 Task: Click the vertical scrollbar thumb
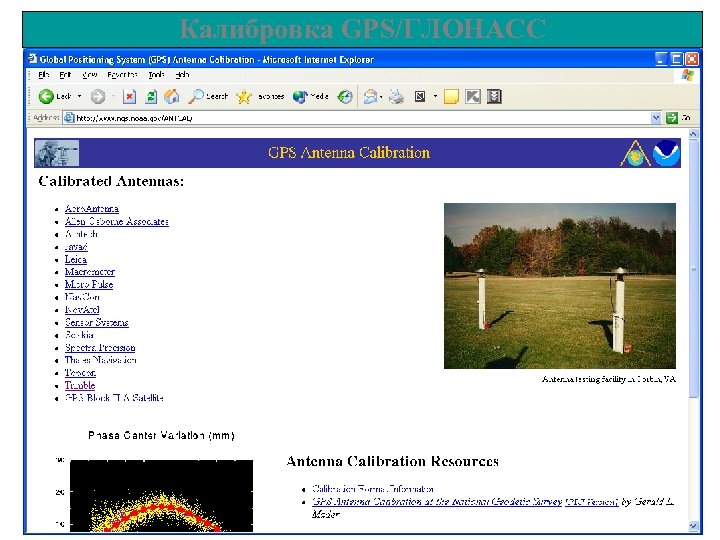(693, 269)
